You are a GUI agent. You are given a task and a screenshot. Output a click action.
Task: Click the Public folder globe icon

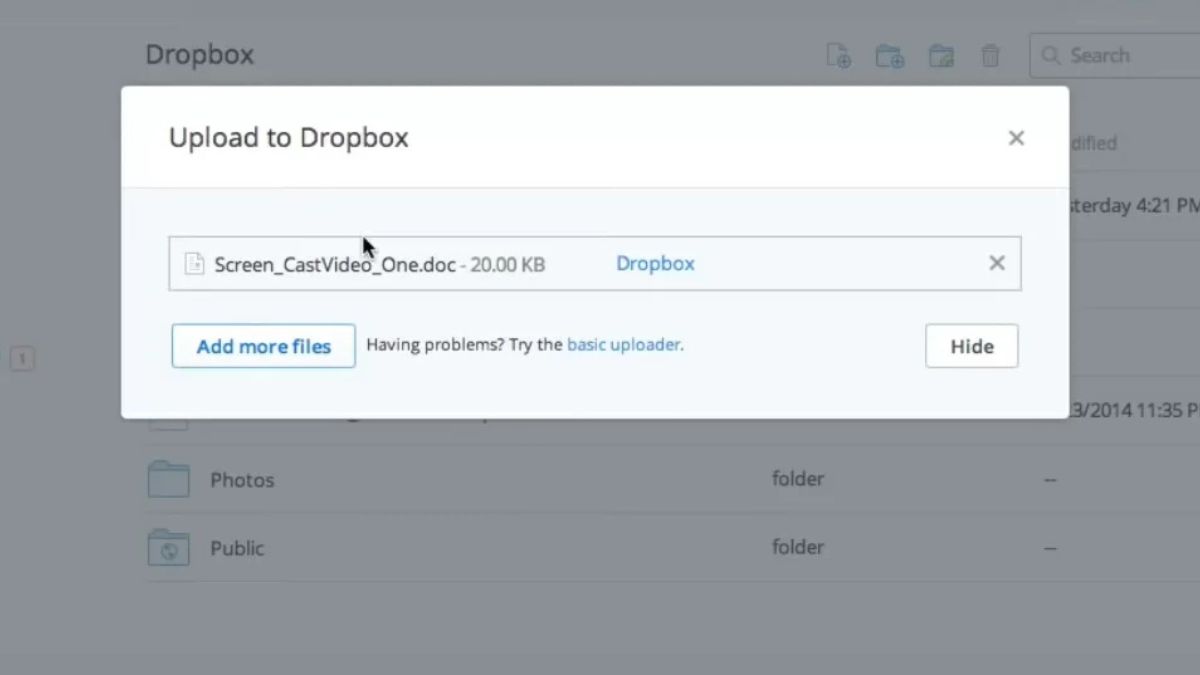pyautogui.click(x=168, y=547)
